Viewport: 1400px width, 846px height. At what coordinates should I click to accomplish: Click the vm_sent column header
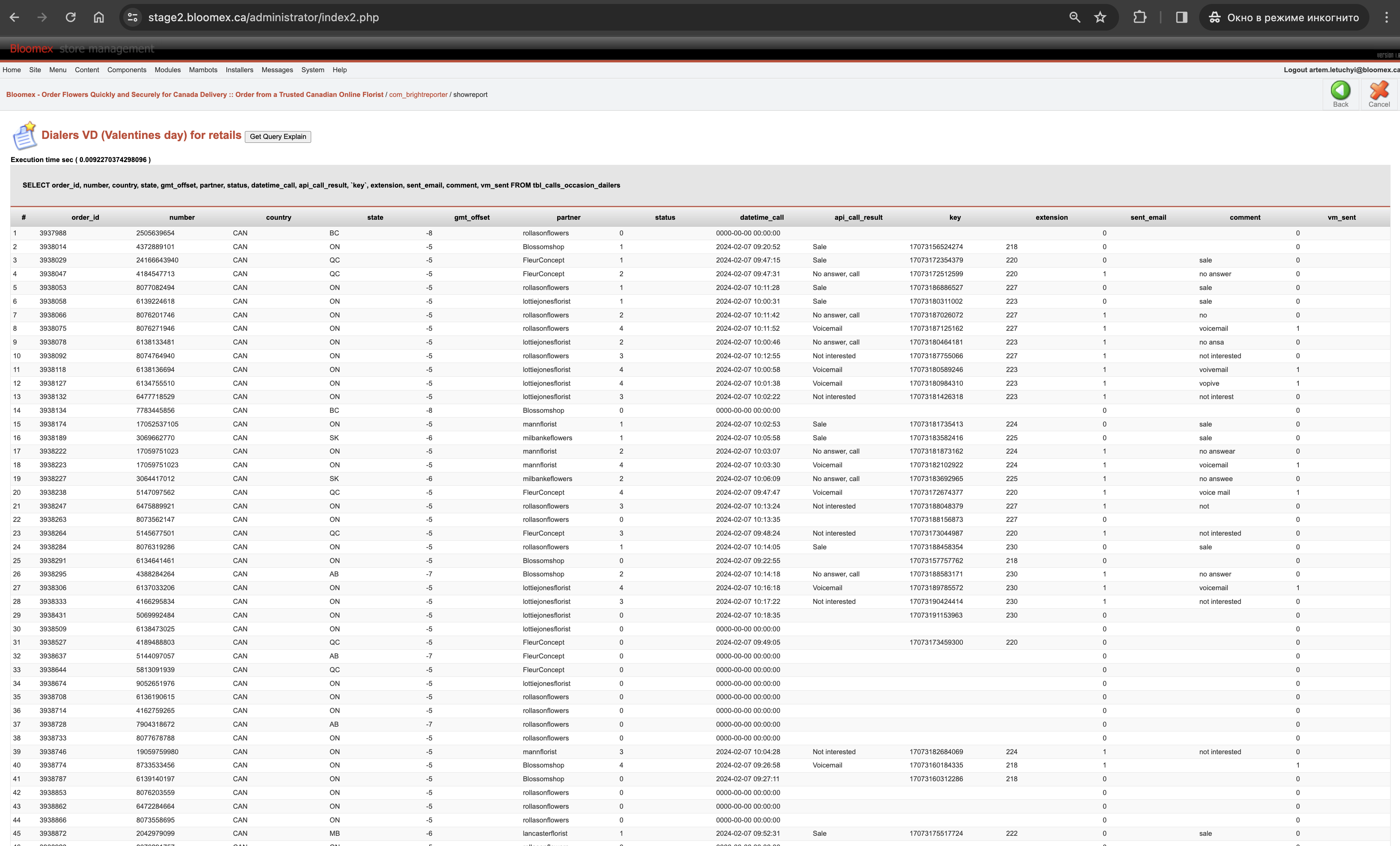click(x=1342, y=218)
